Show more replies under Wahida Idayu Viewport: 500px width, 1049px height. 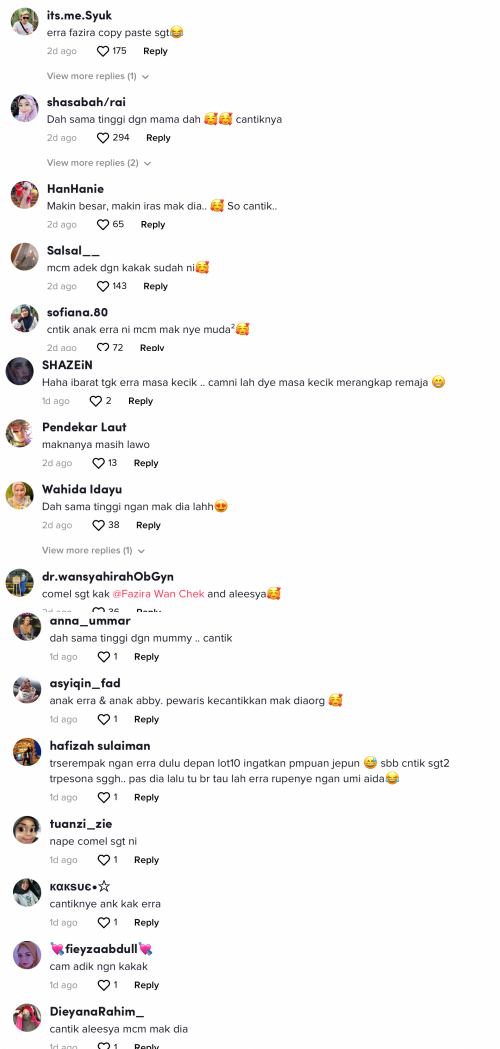click(x=93, y=551)
